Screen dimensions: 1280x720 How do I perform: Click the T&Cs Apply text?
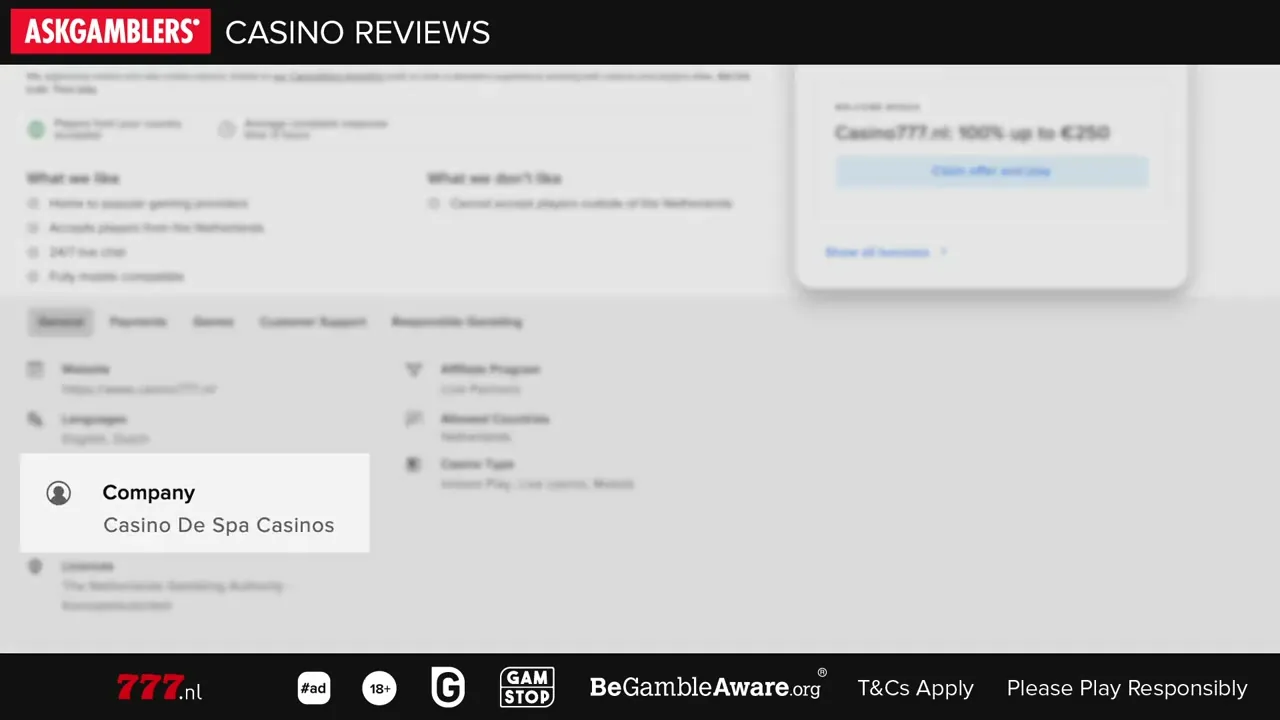point(915,688)
